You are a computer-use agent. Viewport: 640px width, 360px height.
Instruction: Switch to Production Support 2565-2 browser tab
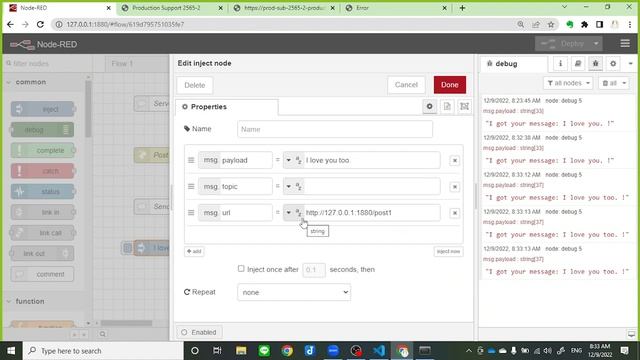coord(172,8)
